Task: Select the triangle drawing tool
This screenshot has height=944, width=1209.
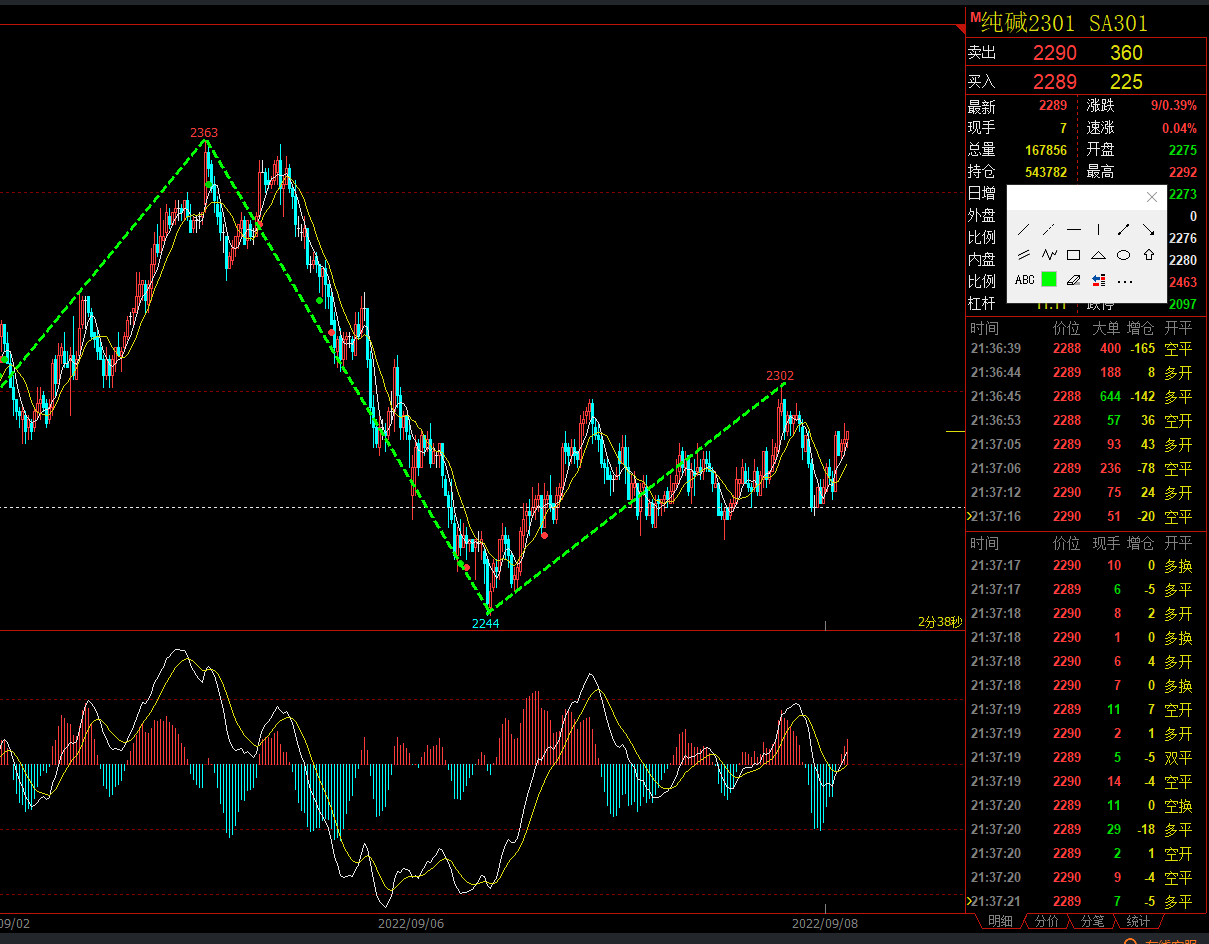Action: (1098, 254)
